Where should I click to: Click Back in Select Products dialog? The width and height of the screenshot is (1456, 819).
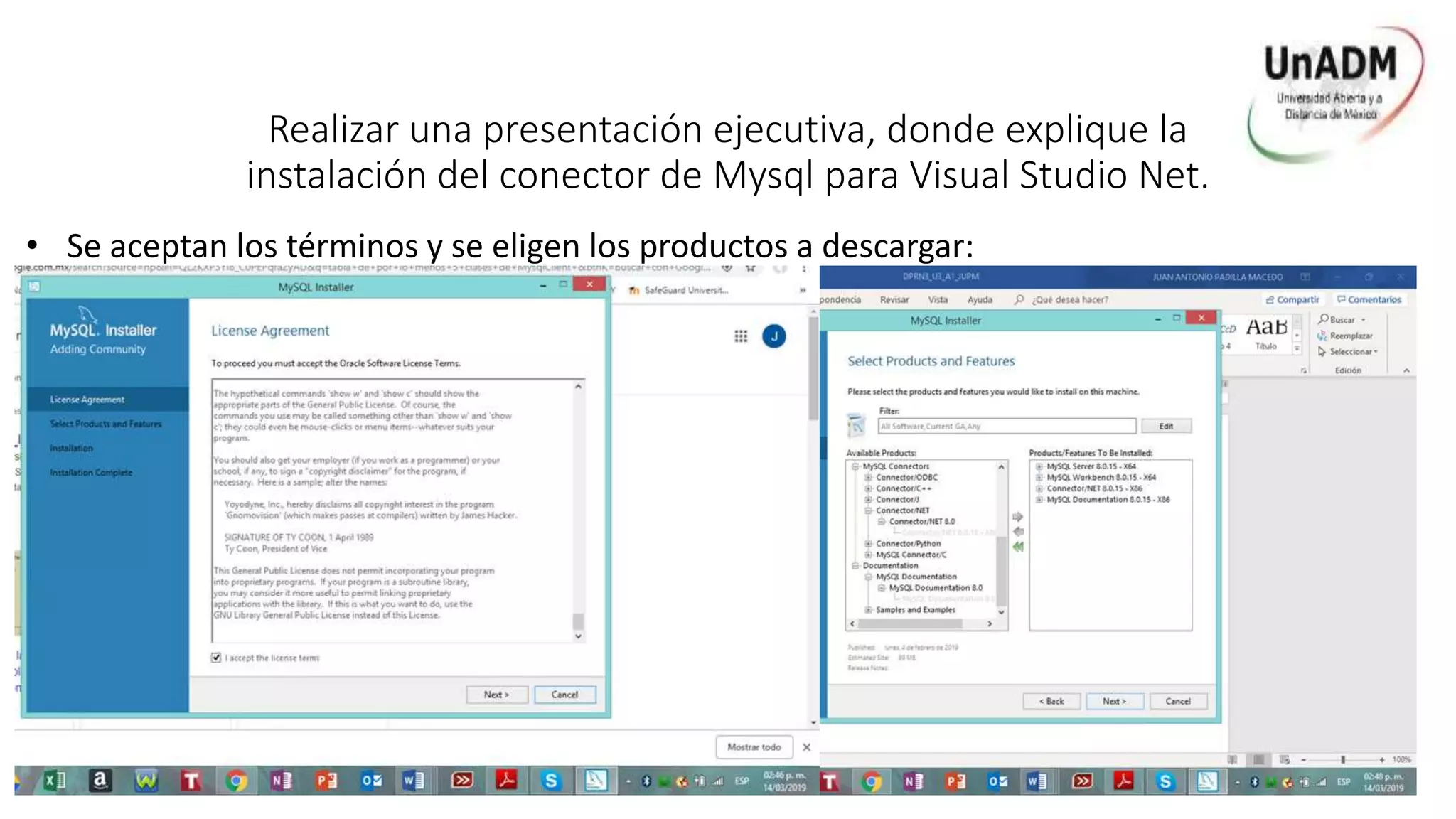click(x=1051, y=701)
